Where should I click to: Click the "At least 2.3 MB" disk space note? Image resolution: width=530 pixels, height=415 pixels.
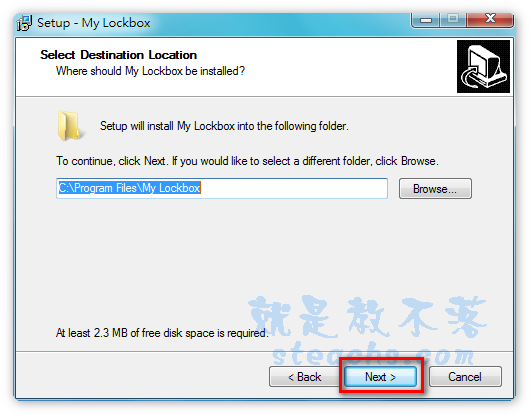click(162, 333)
